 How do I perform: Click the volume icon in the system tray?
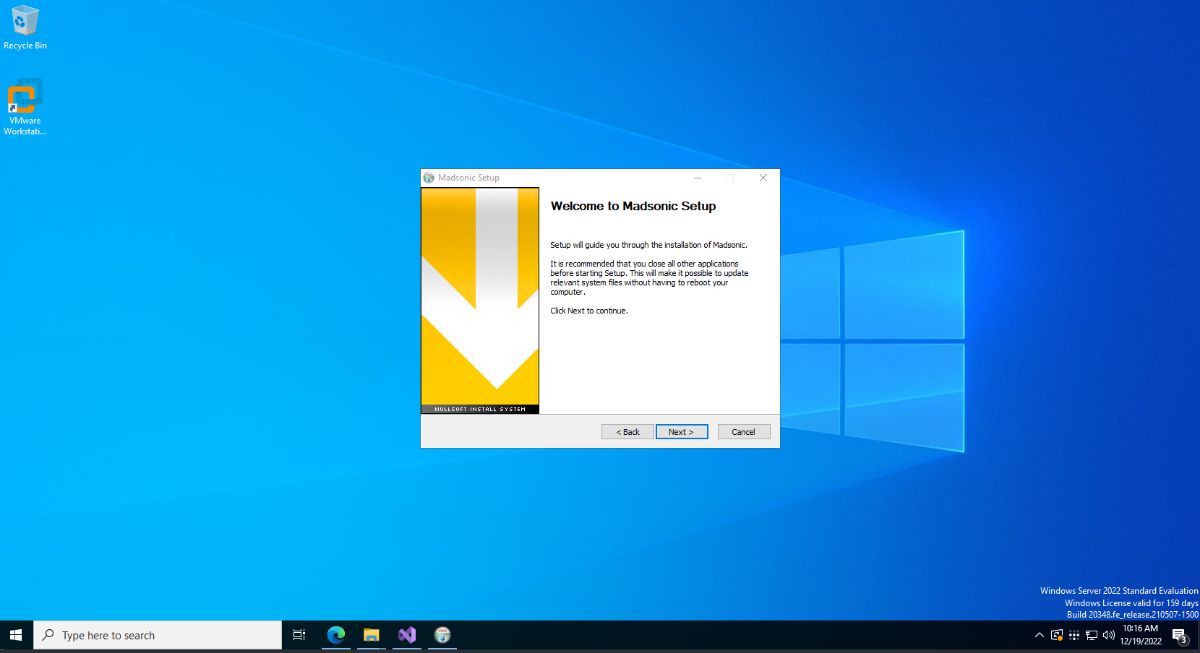pos(1108,635)
